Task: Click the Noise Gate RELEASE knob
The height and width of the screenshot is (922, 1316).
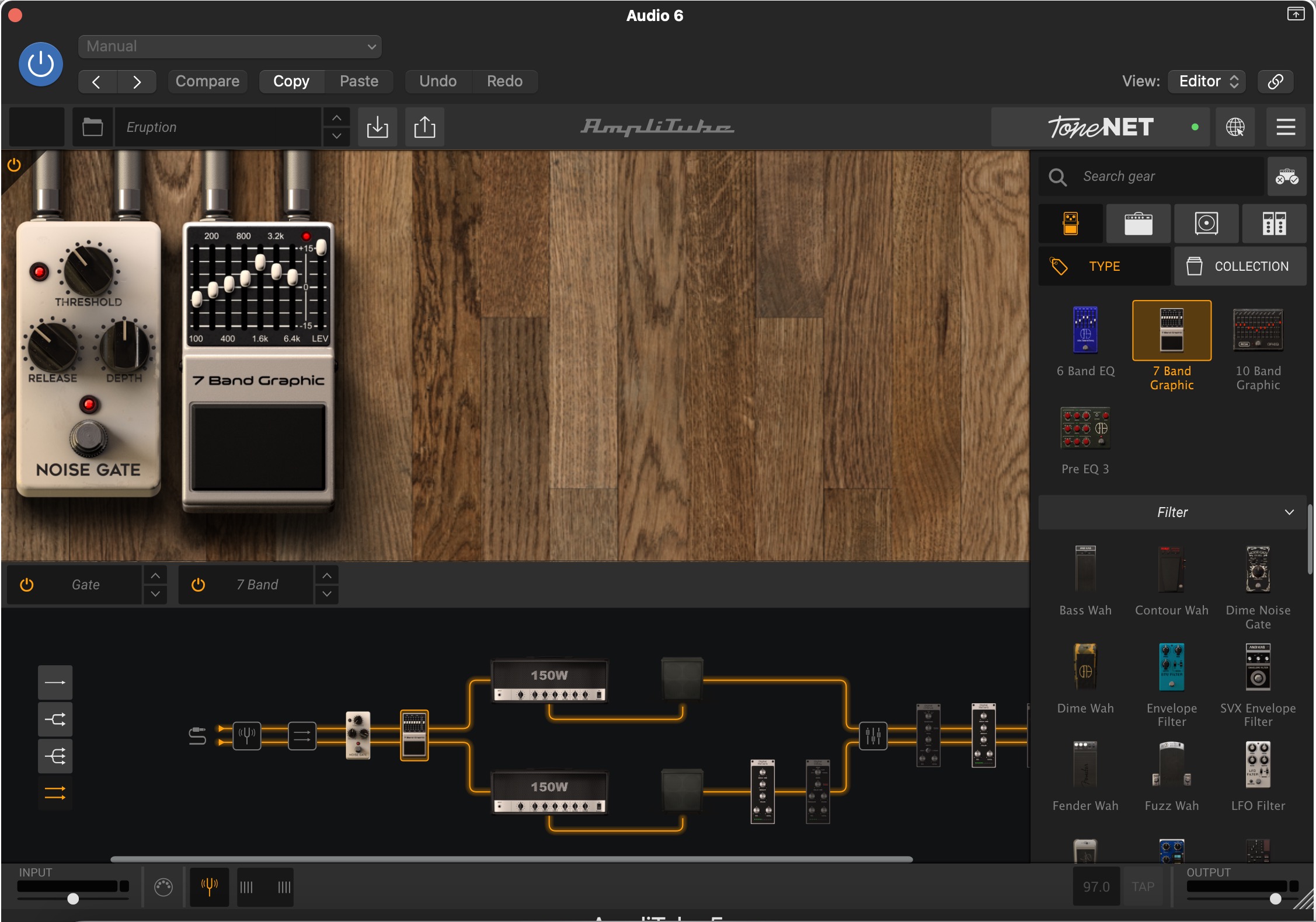Action: click(53, 346)
